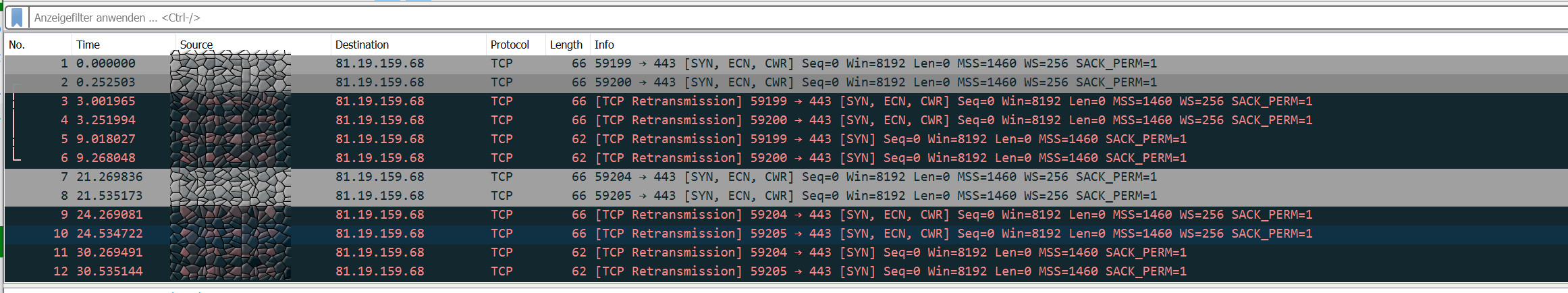Sort by the Time column header
The image size is (1568, 293).
pos(88,45)
